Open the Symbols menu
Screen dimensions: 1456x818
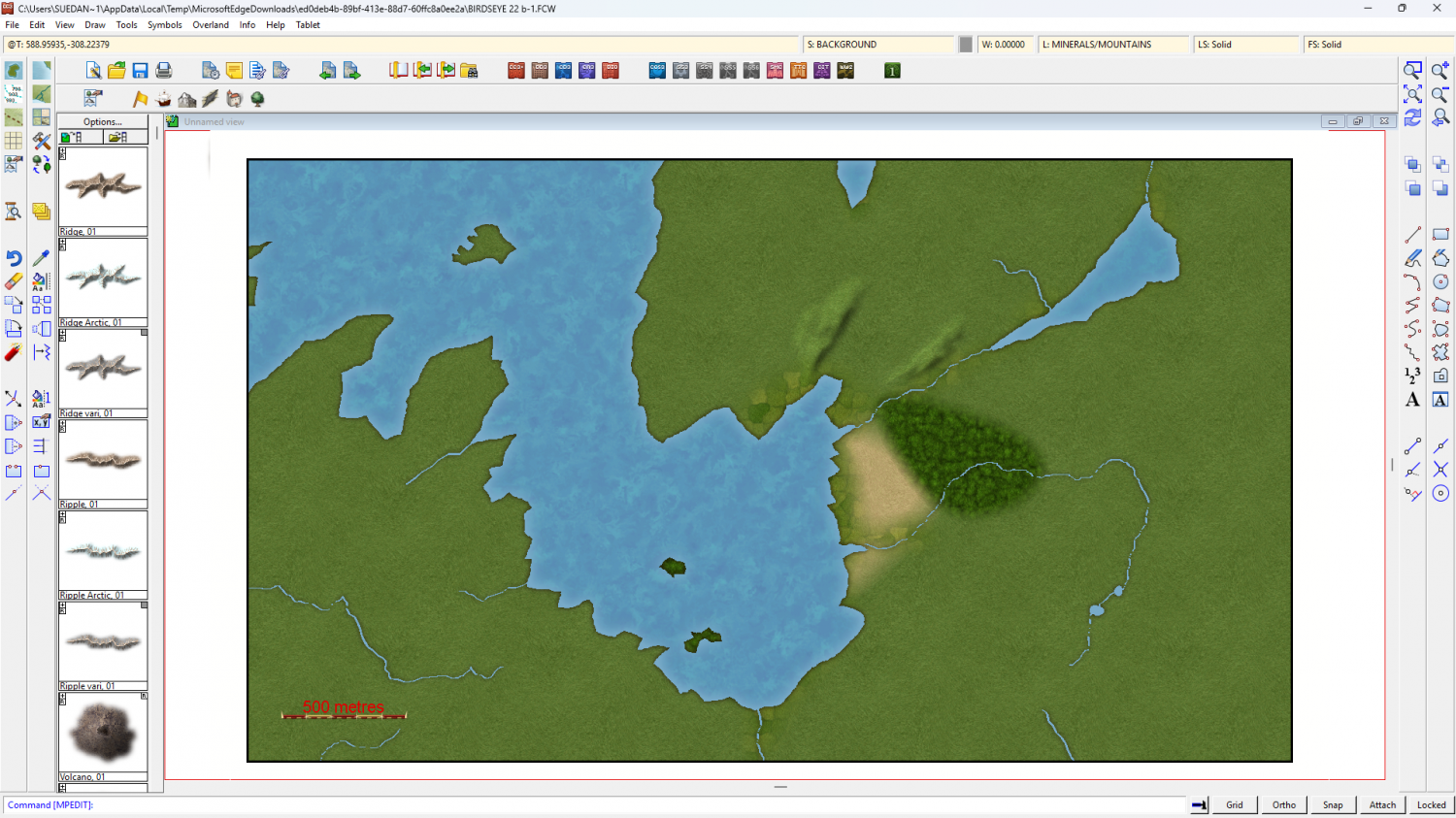164,25
